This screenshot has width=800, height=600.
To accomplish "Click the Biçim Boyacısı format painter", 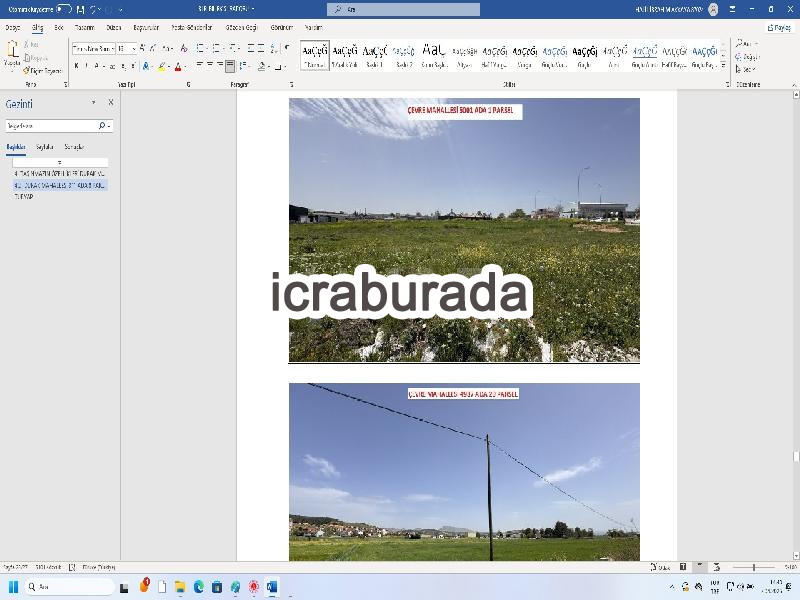I will 42,70.
